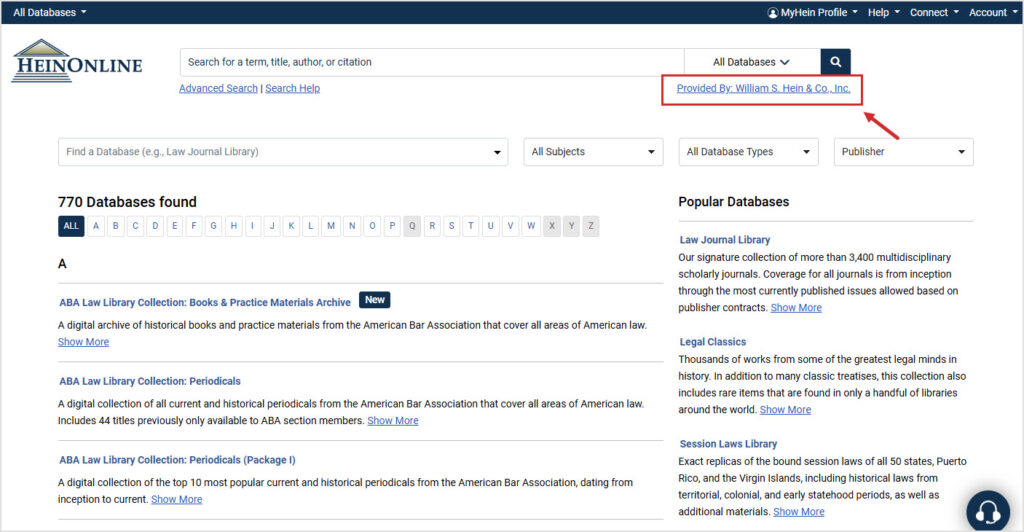This screenshot has width=1024, height=532.
Task: Open ABA Law Library Collection: Periodicals
Action: (x=150, y=381)
